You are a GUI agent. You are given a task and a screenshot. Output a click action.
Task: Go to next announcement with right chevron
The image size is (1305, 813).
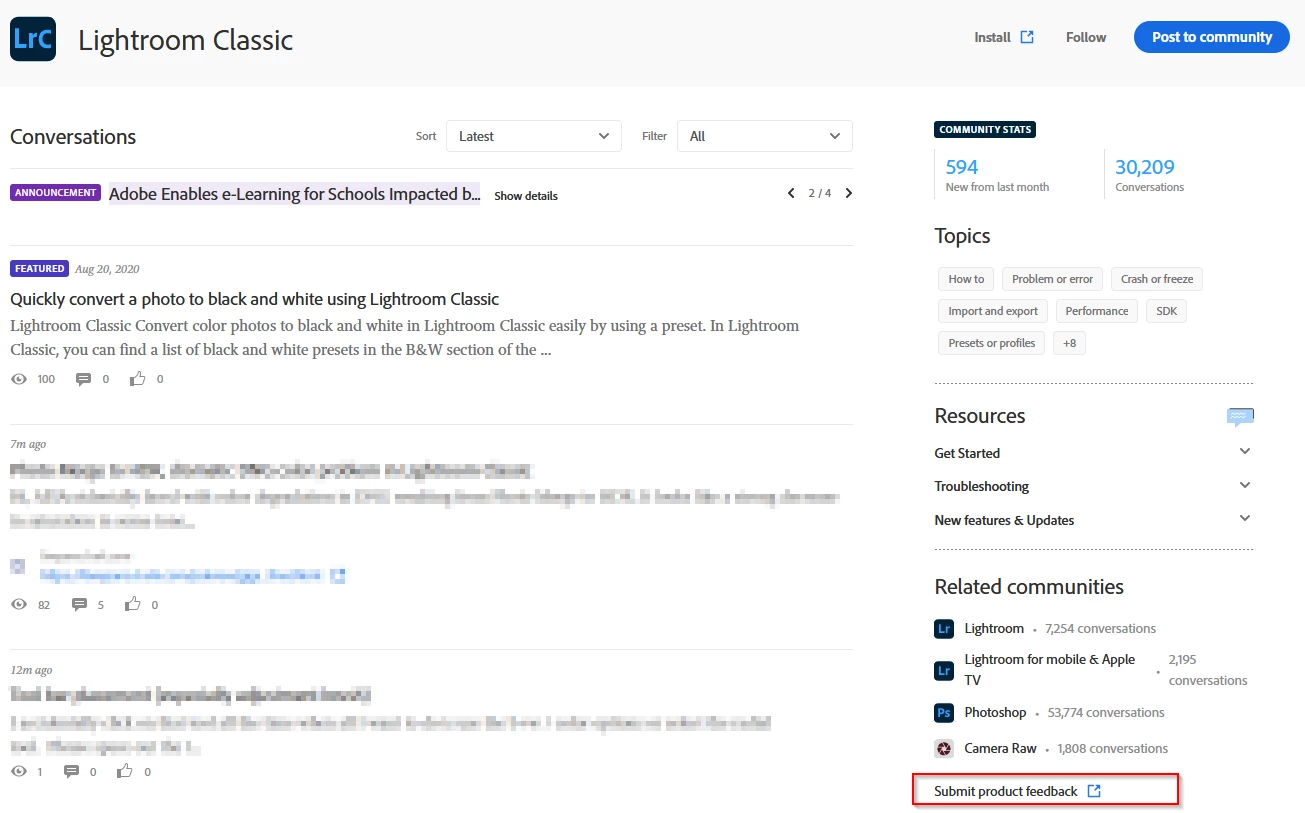point(849,193)
